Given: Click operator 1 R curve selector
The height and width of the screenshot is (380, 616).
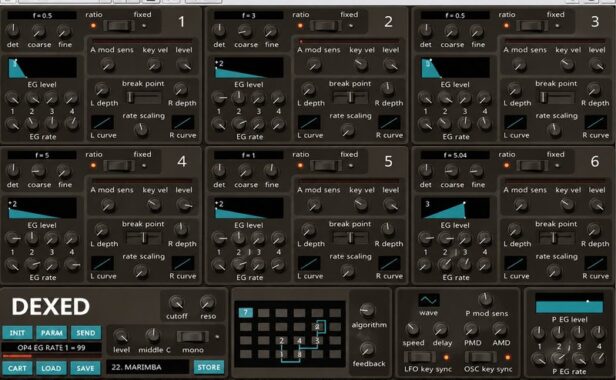Looking at the screenshot, I should tap(183, 123).
